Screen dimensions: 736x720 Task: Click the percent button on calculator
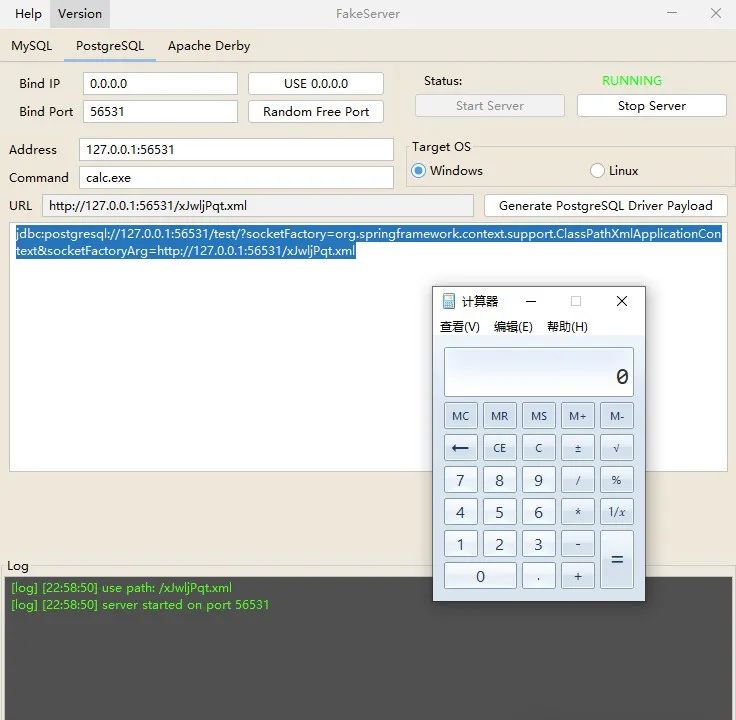[x=617, y=480]
